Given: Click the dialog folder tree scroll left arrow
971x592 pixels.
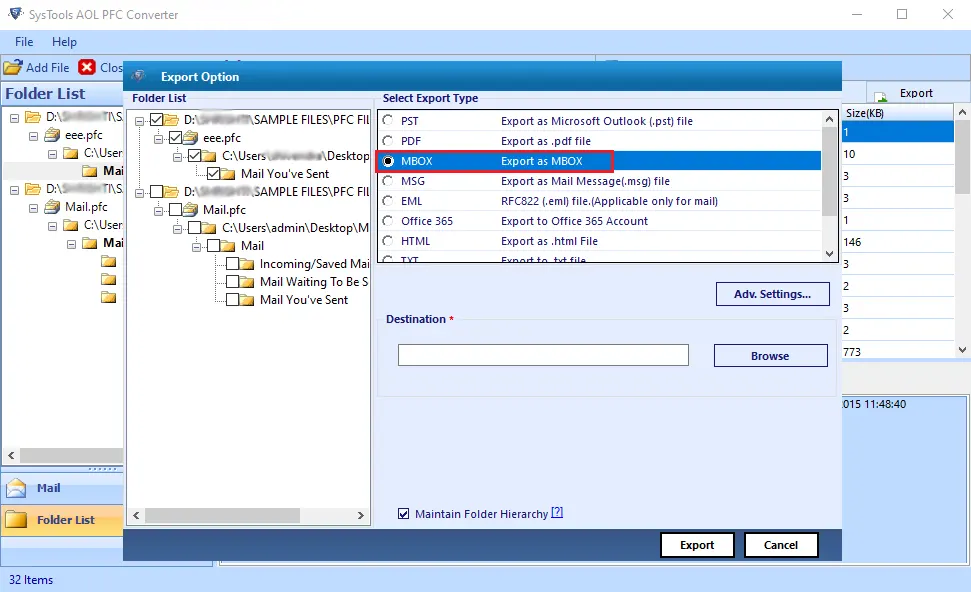Looking at the screenshot, I should click(136, 515).
